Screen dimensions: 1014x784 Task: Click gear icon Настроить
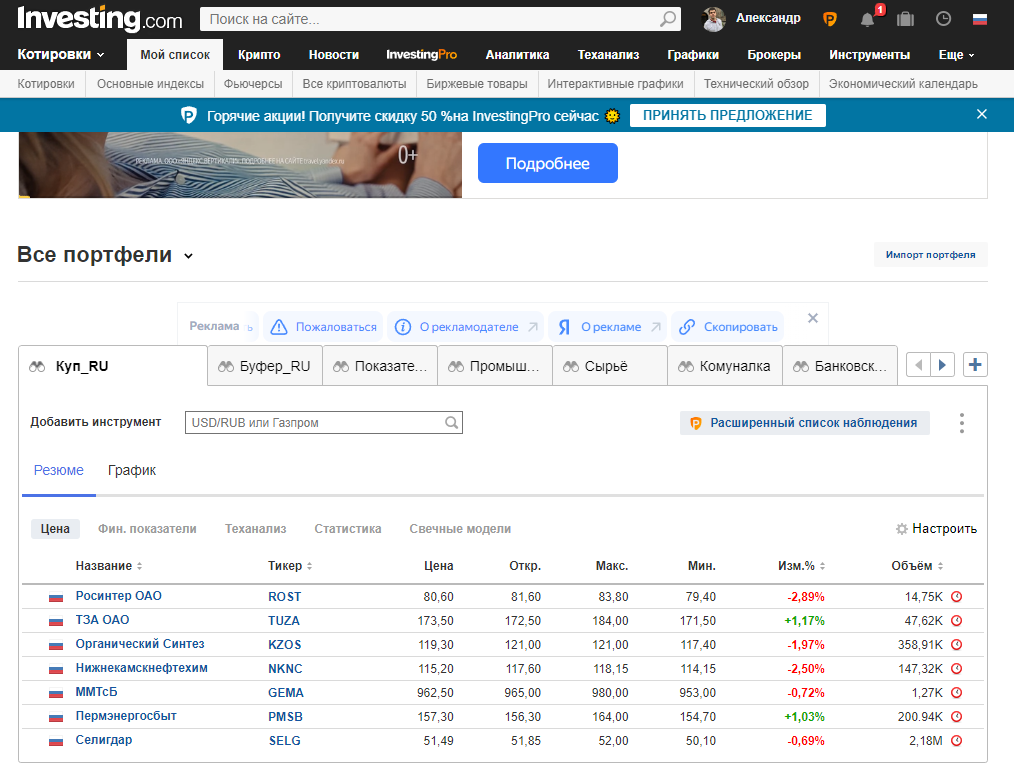click(x=901, y=529)
